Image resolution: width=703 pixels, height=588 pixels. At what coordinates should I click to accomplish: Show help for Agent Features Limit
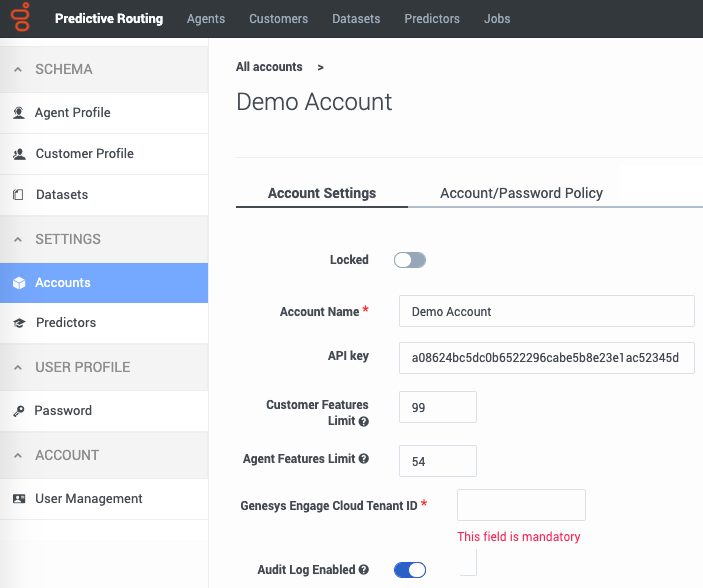click(364, 458)
